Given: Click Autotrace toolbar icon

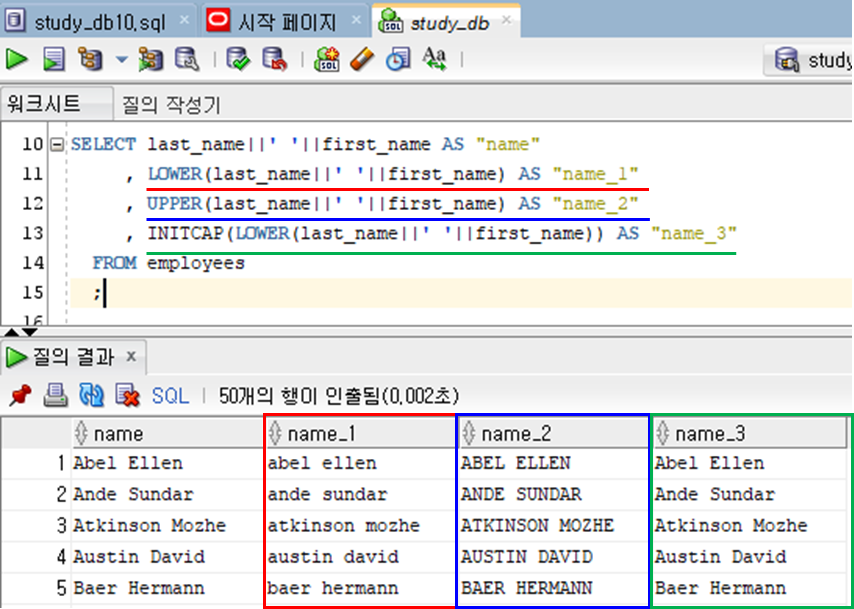Looking at the screenshot, I should pyautogui.click(x=150, y=59).
